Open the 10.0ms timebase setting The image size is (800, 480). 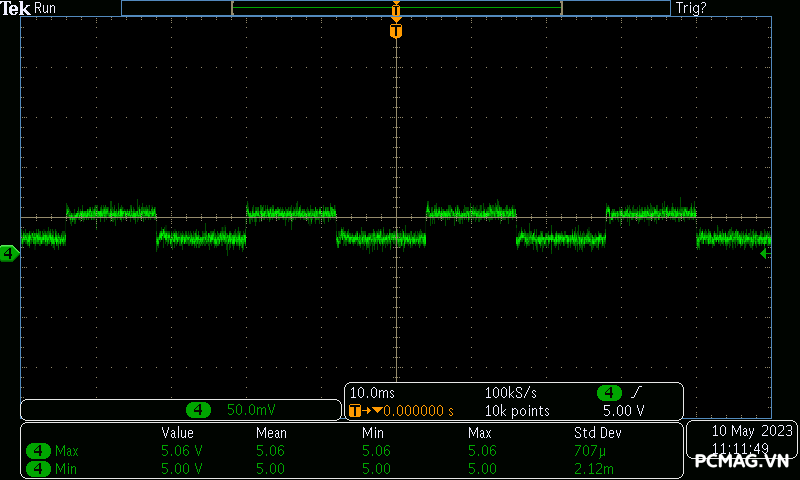click(370, 393)
